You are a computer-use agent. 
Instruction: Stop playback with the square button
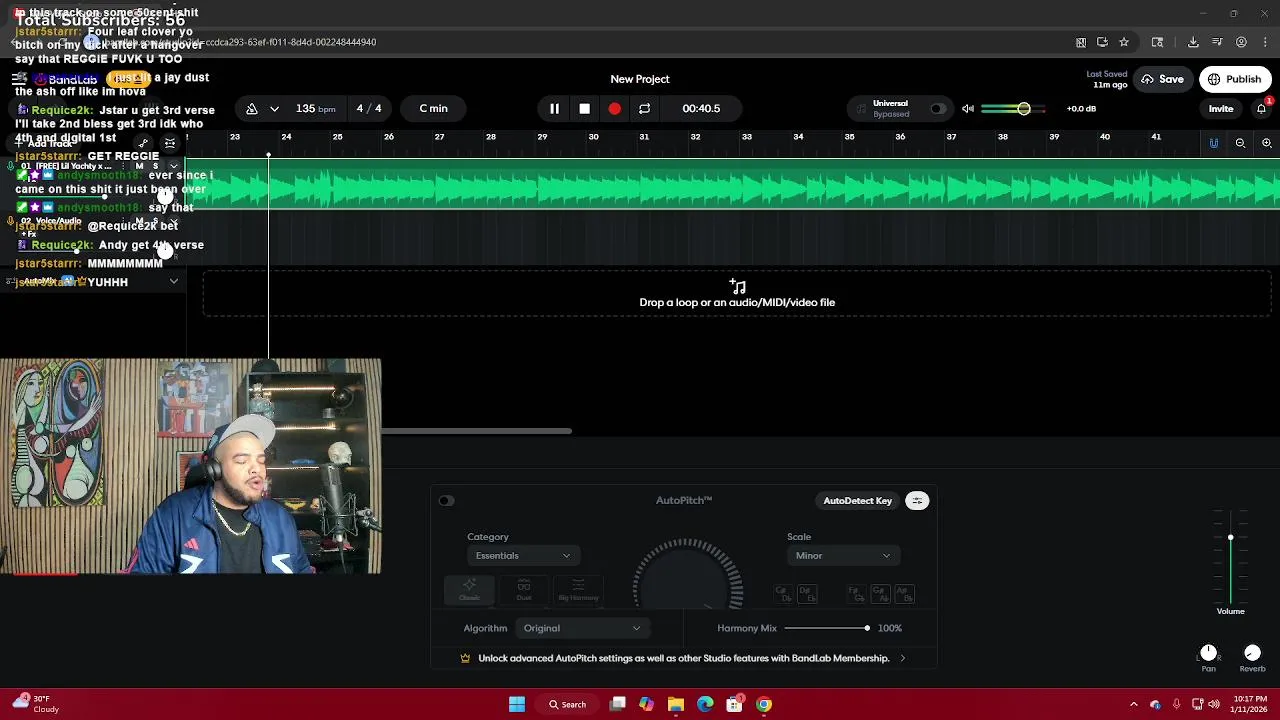584,109
